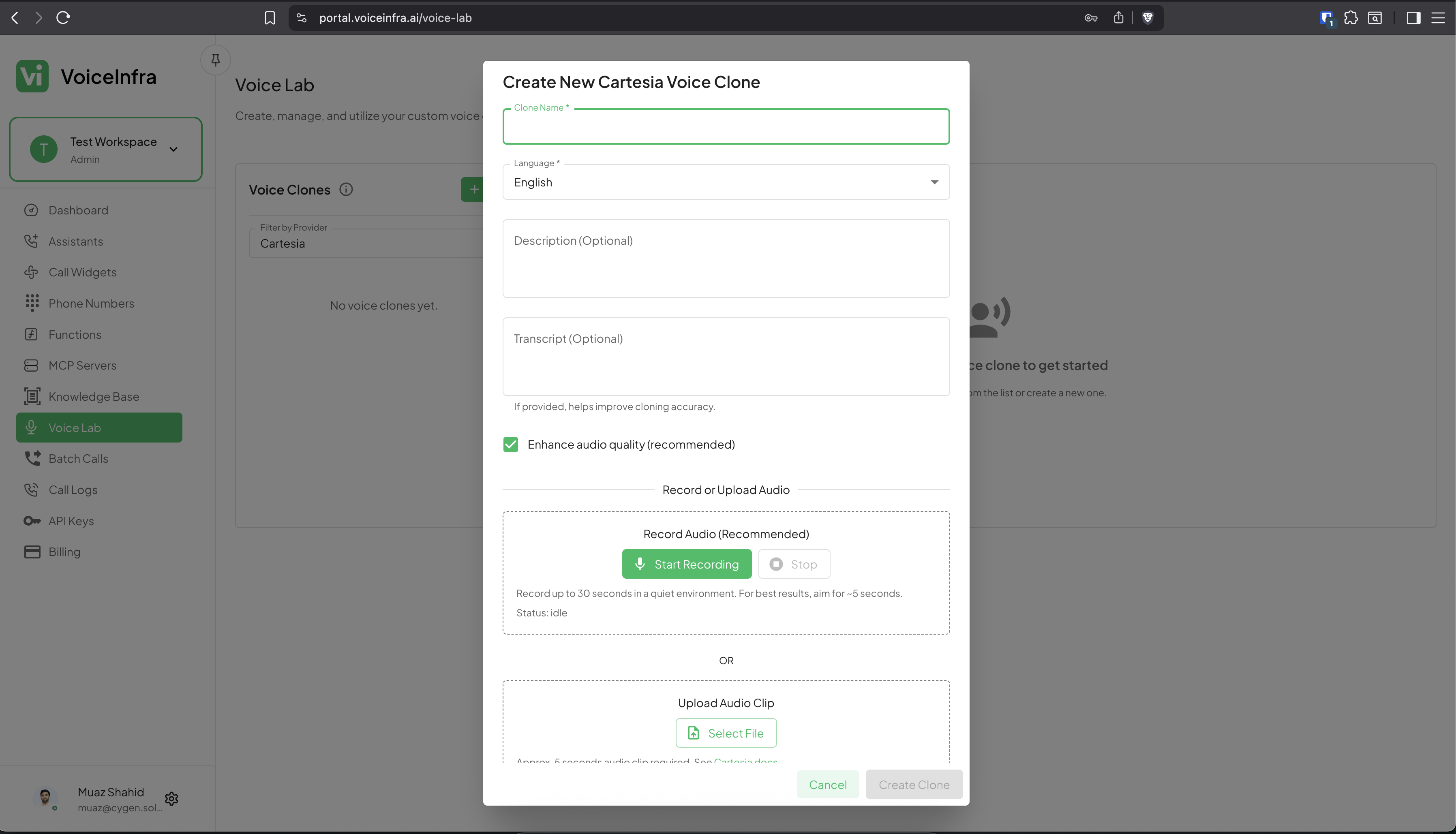Click the Select File upload button
This screenshot has height=834, width=1456.
point(726,733)
